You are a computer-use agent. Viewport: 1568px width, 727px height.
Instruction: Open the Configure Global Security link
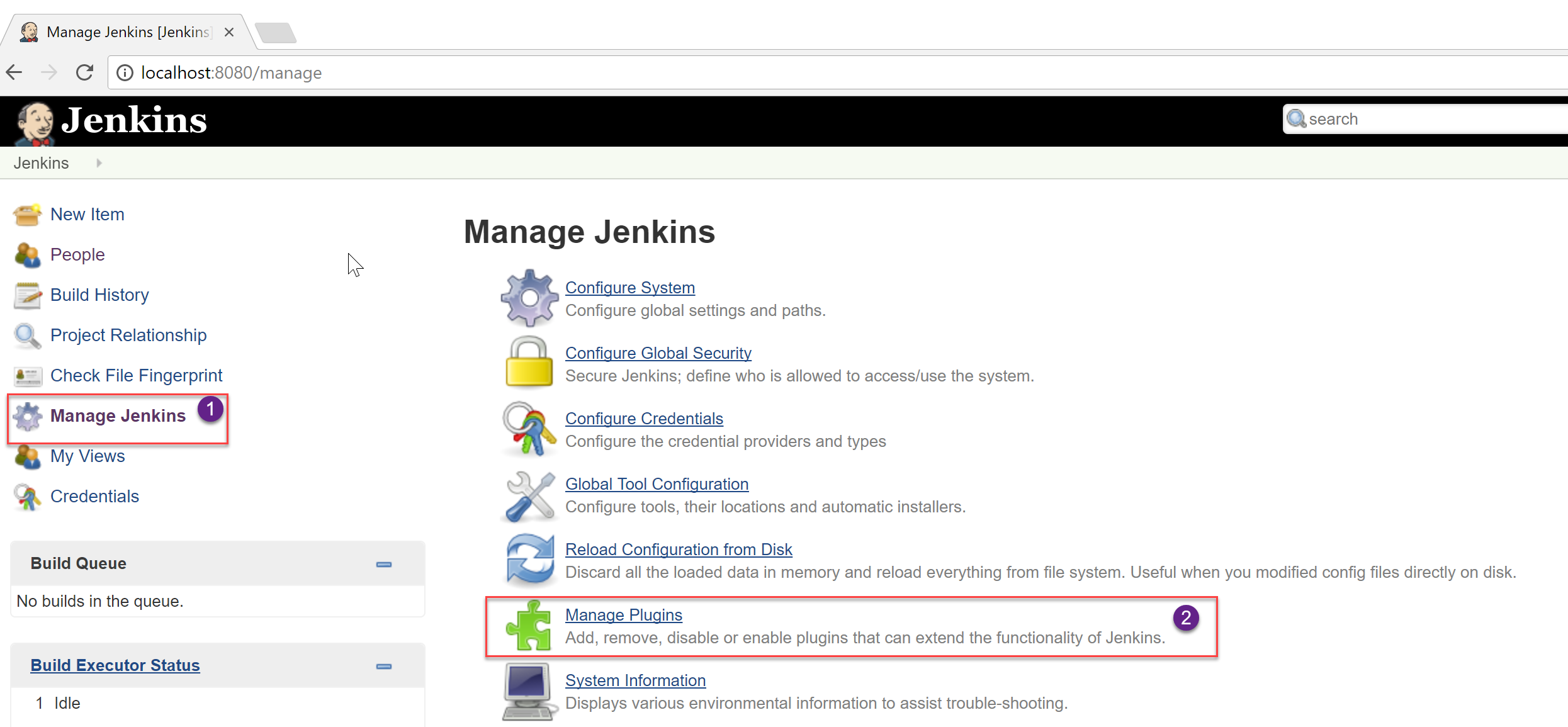(658, 353)
